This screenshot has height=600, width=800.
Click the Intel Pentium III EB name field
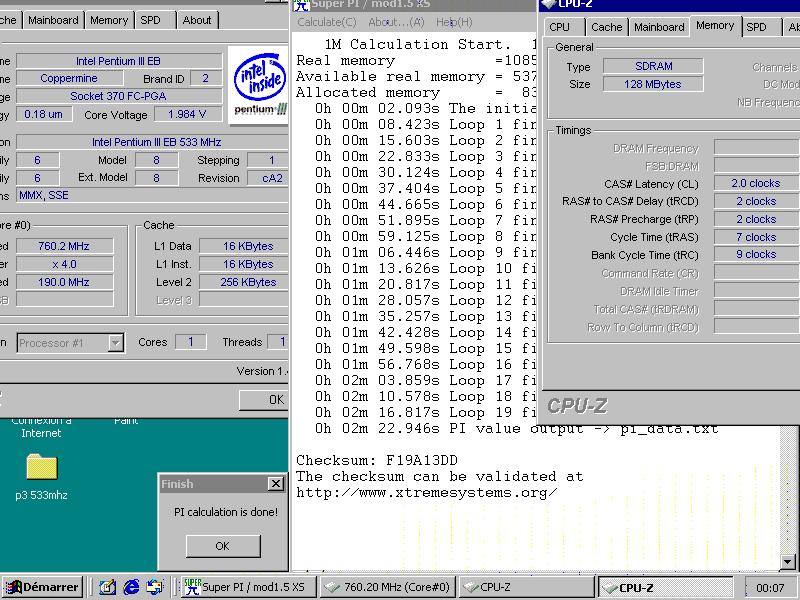(119, 61)
